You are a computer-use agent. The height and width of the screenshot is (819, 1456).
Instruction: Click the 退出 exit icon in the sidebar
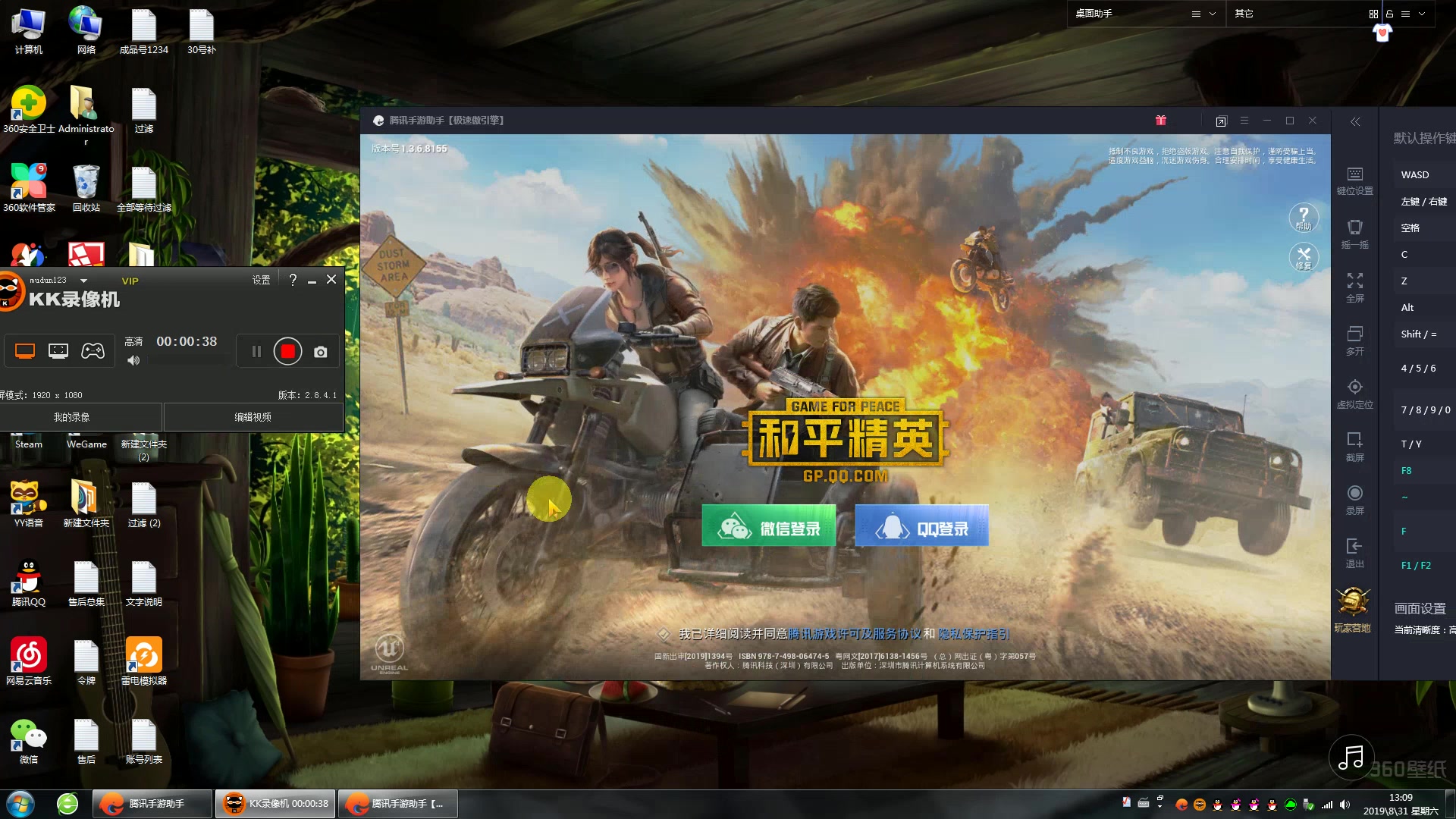1354,553
